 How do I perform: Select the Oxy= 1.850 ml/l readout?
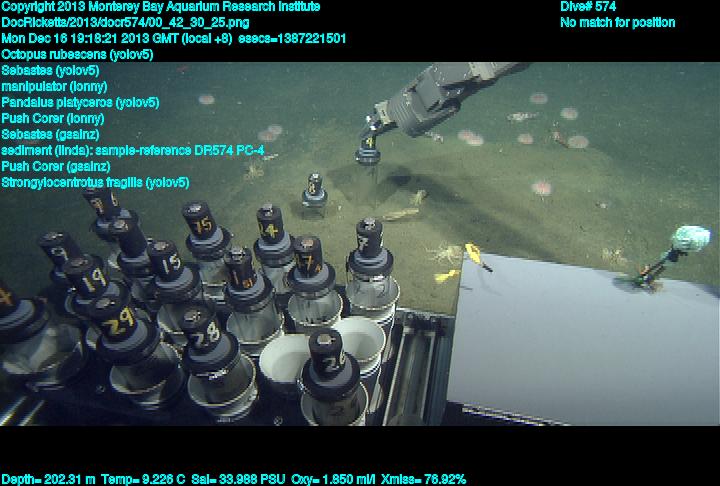click(x=333, y=480)
